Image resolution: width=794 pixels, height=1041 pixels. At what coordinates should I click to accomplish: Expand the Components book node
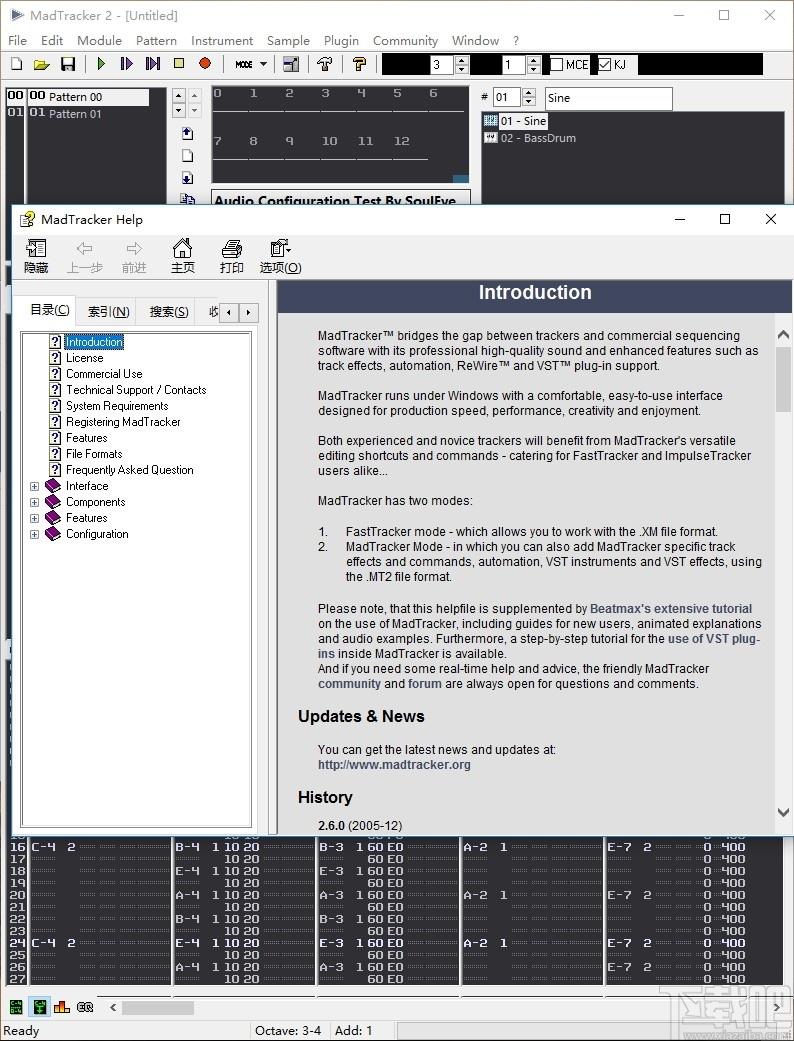coord(35,502)
